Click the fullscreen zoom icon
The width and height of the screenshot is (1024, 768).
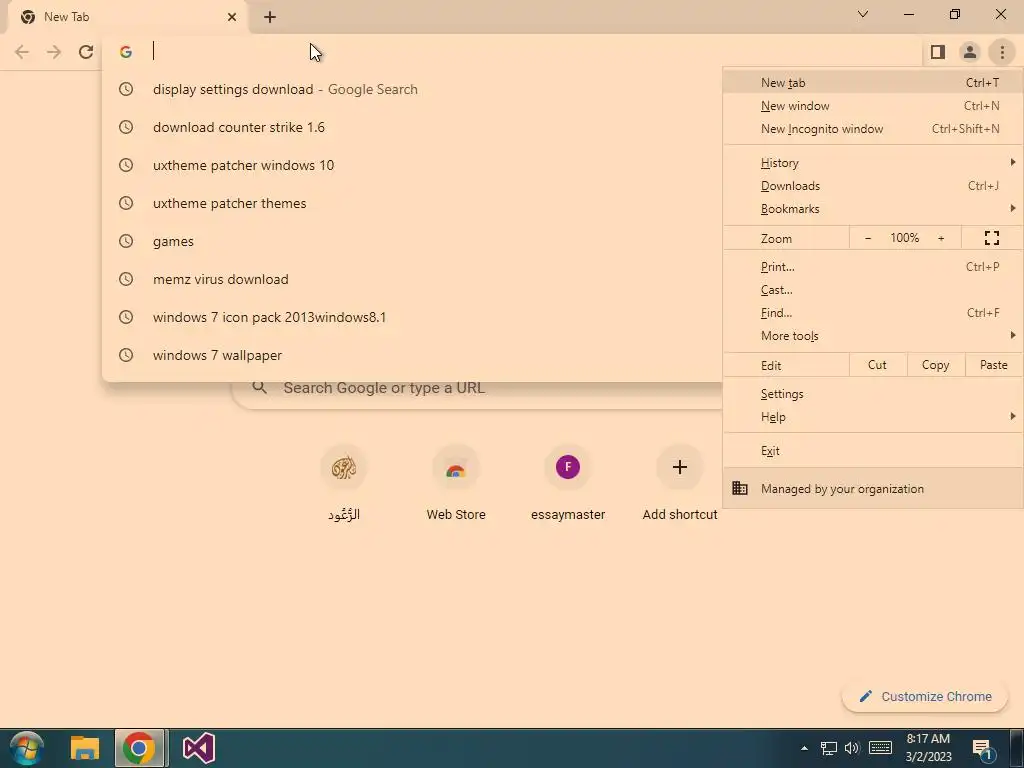click(991, 238)
